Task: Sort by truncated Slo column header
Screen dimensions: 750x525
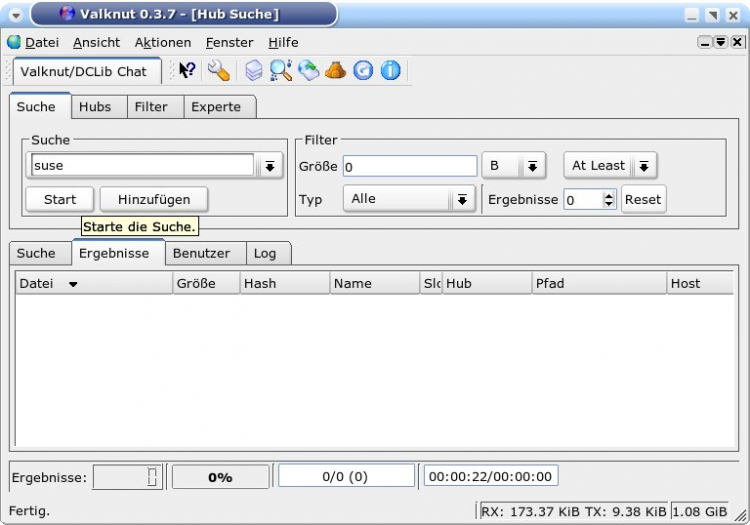Action: 431,283
